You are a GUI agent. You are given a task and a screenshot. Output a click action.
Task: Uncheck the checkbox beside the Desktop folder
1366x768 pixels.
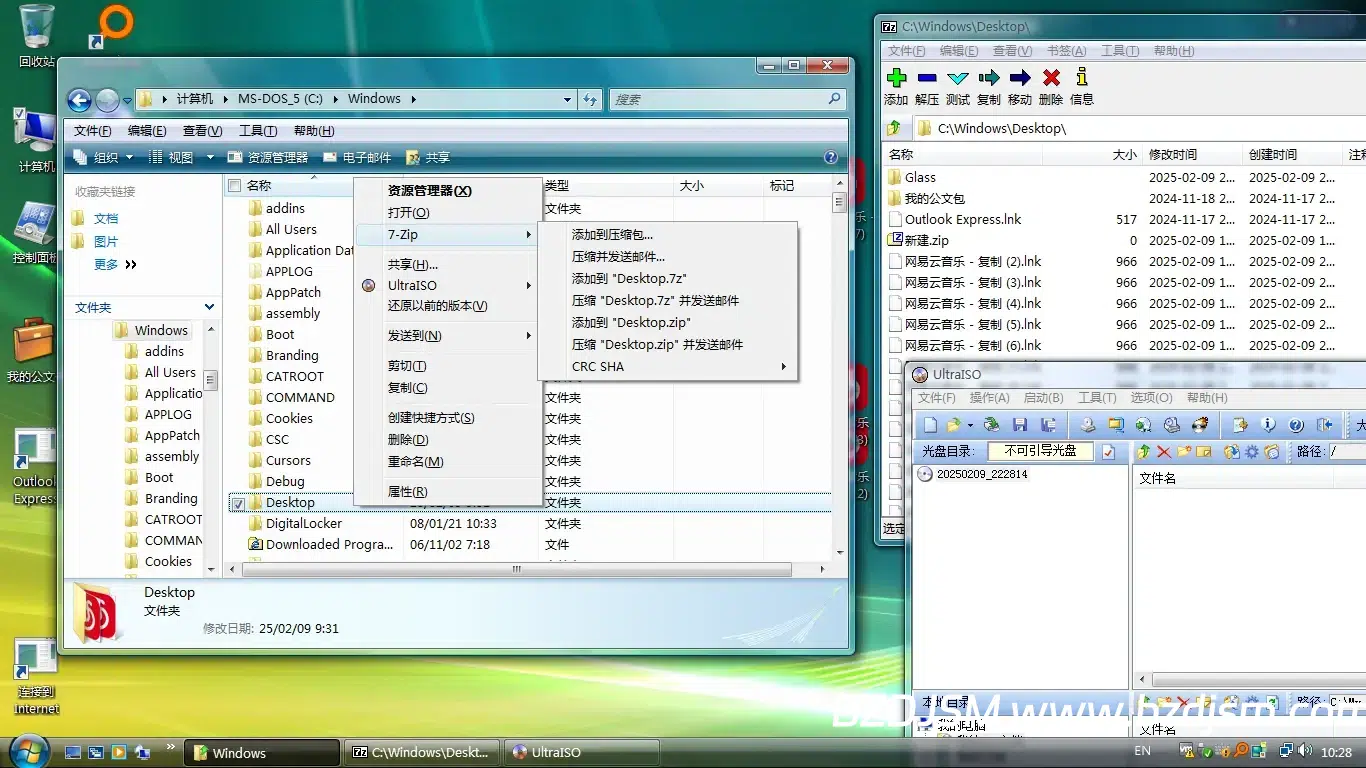[238, 503]
